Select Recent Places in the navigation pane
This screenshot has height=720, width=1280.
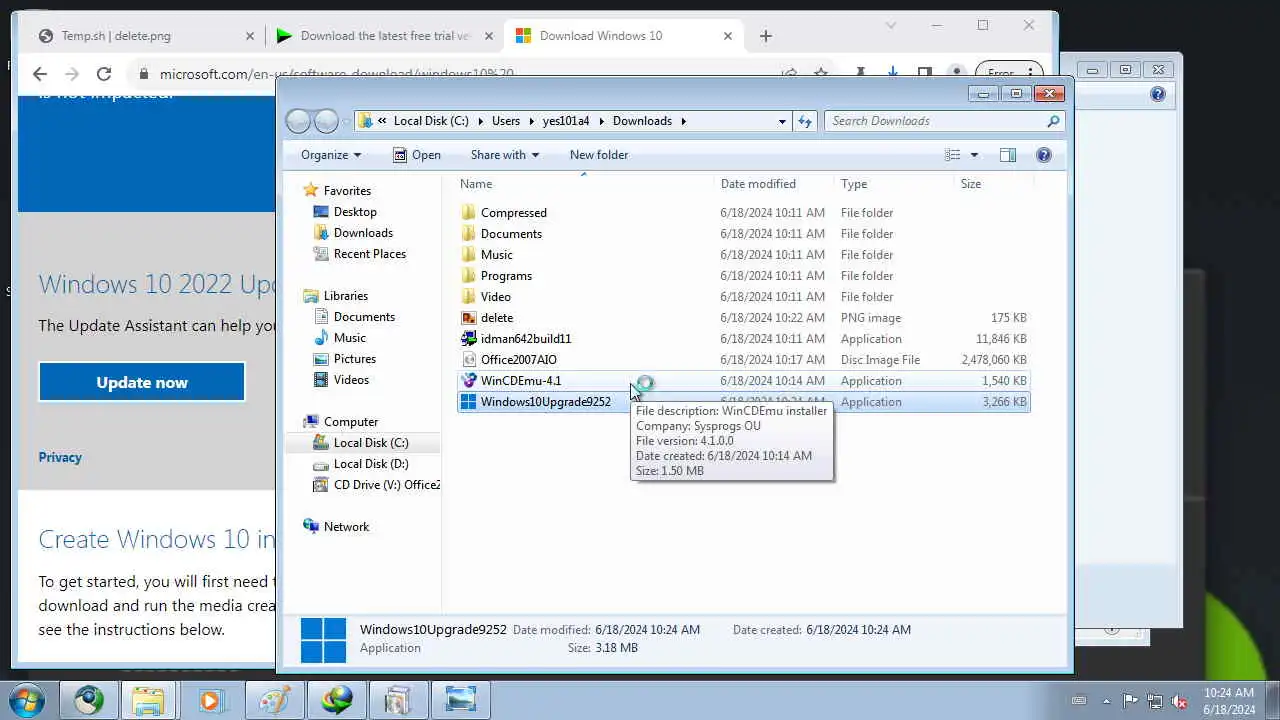(370, 254)
